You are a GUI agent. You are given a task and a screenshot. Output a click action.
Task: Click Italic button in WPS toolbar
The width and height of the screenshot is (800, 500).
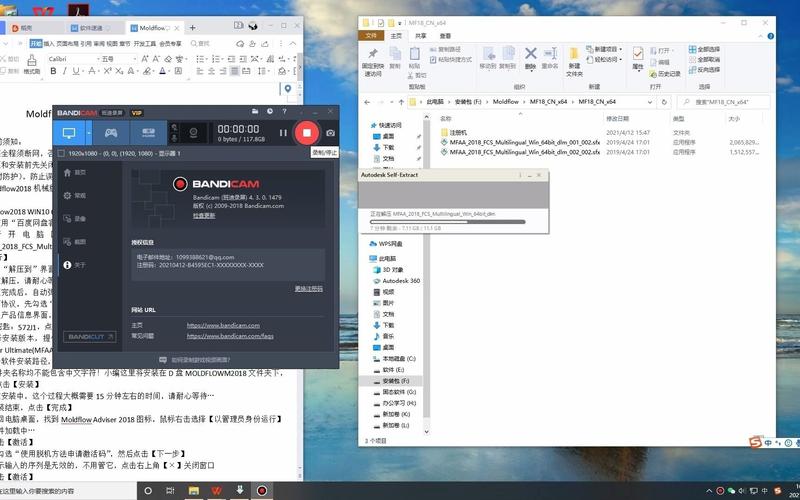pyautogui.click(x=65, y=71)
